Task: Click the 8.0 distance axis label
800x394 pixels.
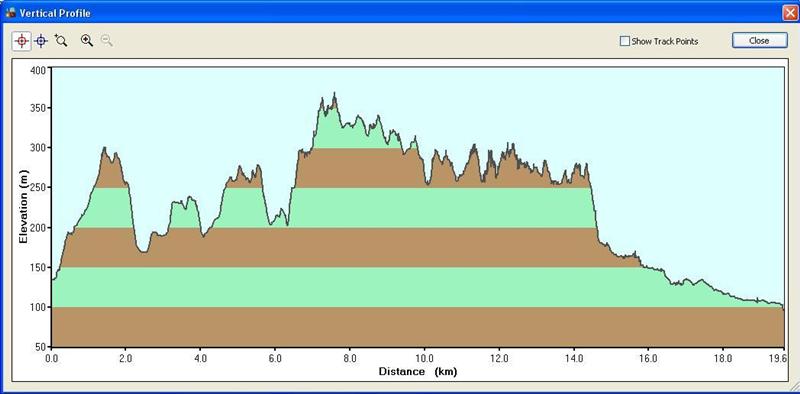Action: coord(349,358)
